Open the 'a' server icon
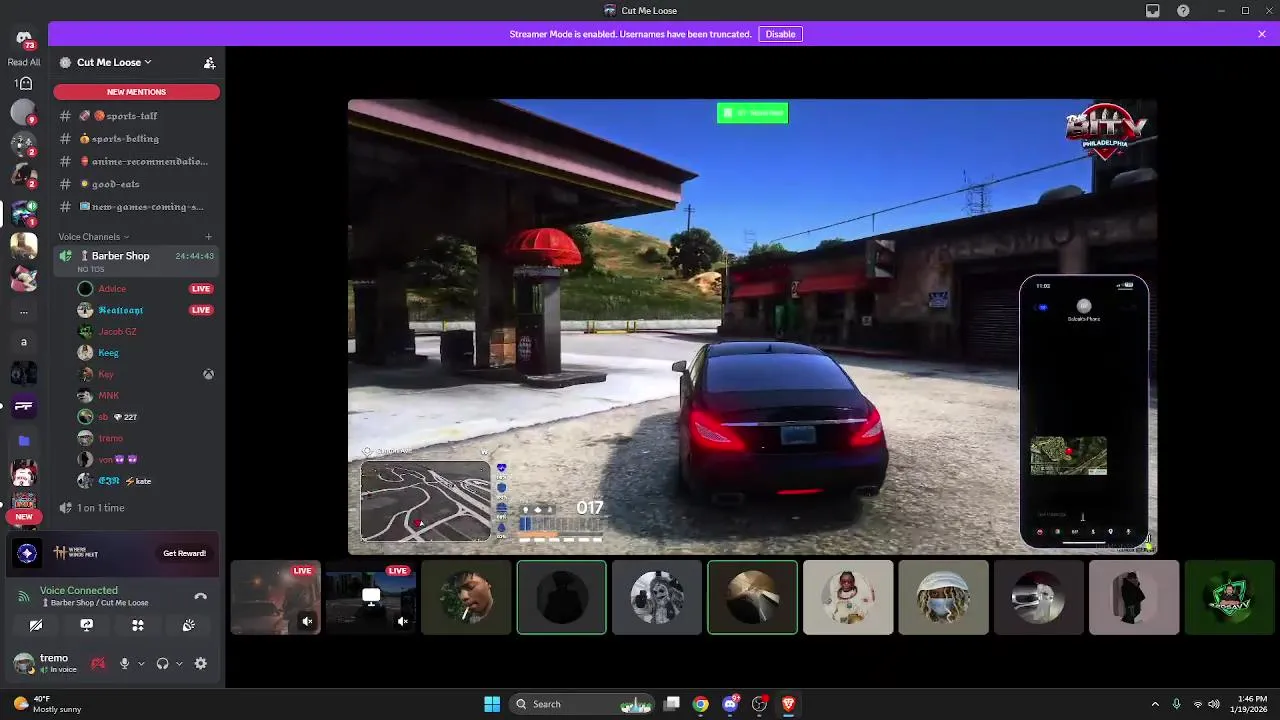 click(24, 343)
